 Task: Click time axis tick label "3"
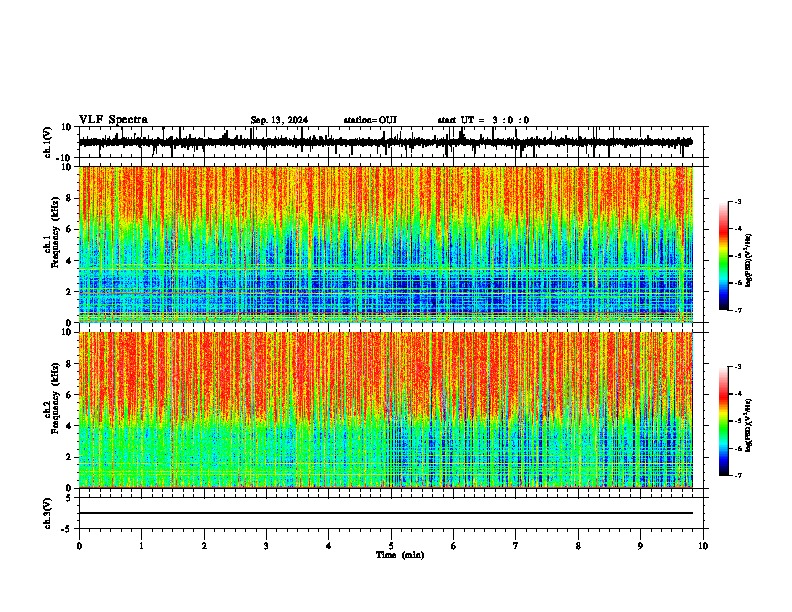pos(266,546)
